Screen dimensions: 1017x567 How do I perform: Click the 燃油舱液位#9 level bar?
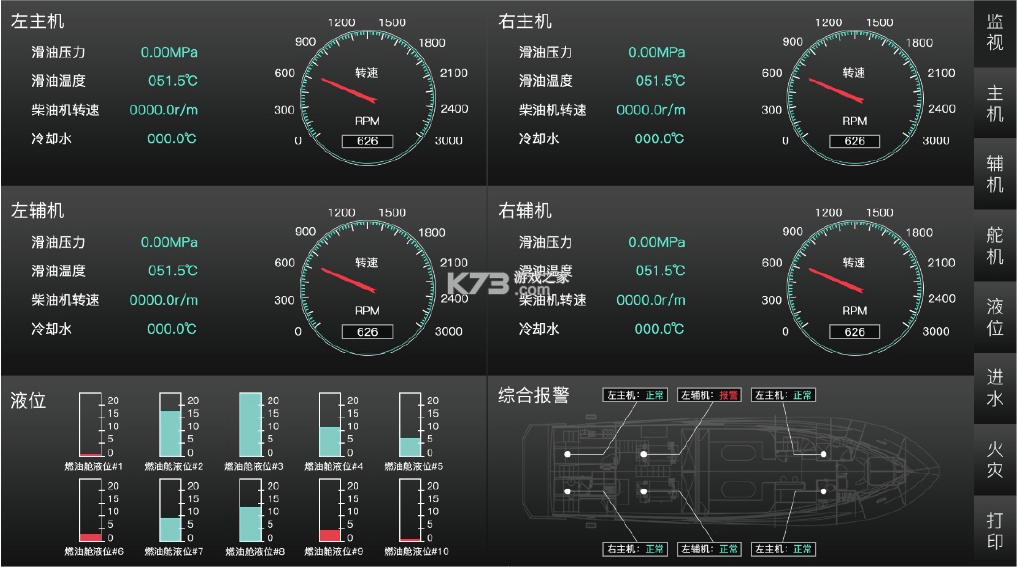point(330,510)
